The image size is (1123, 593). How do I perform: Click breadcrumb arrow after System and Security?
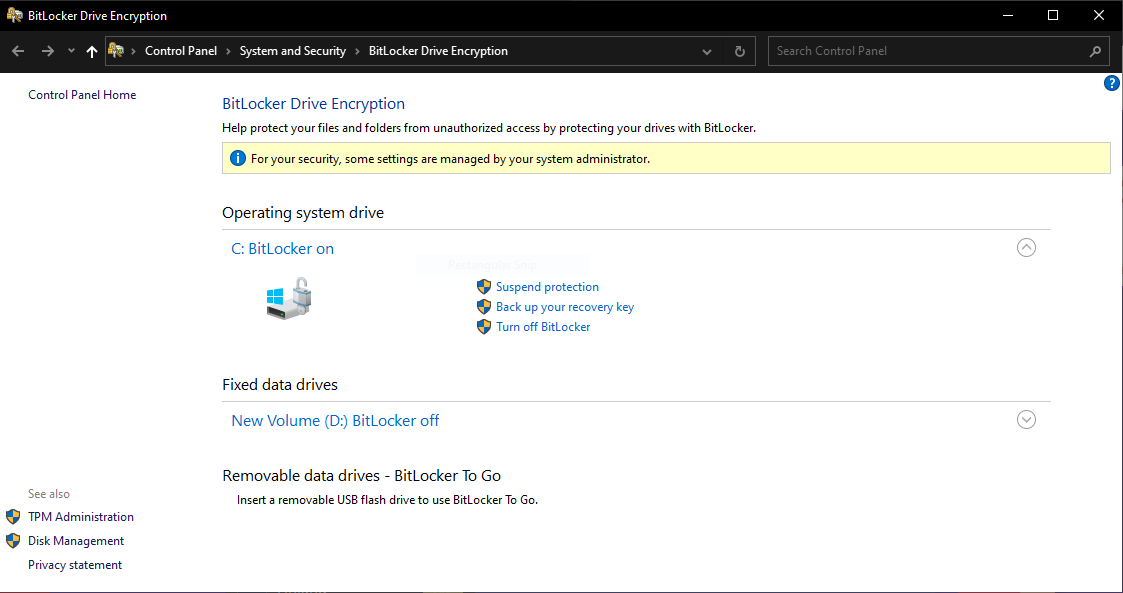pyautogui.click(x=357, y=52)
